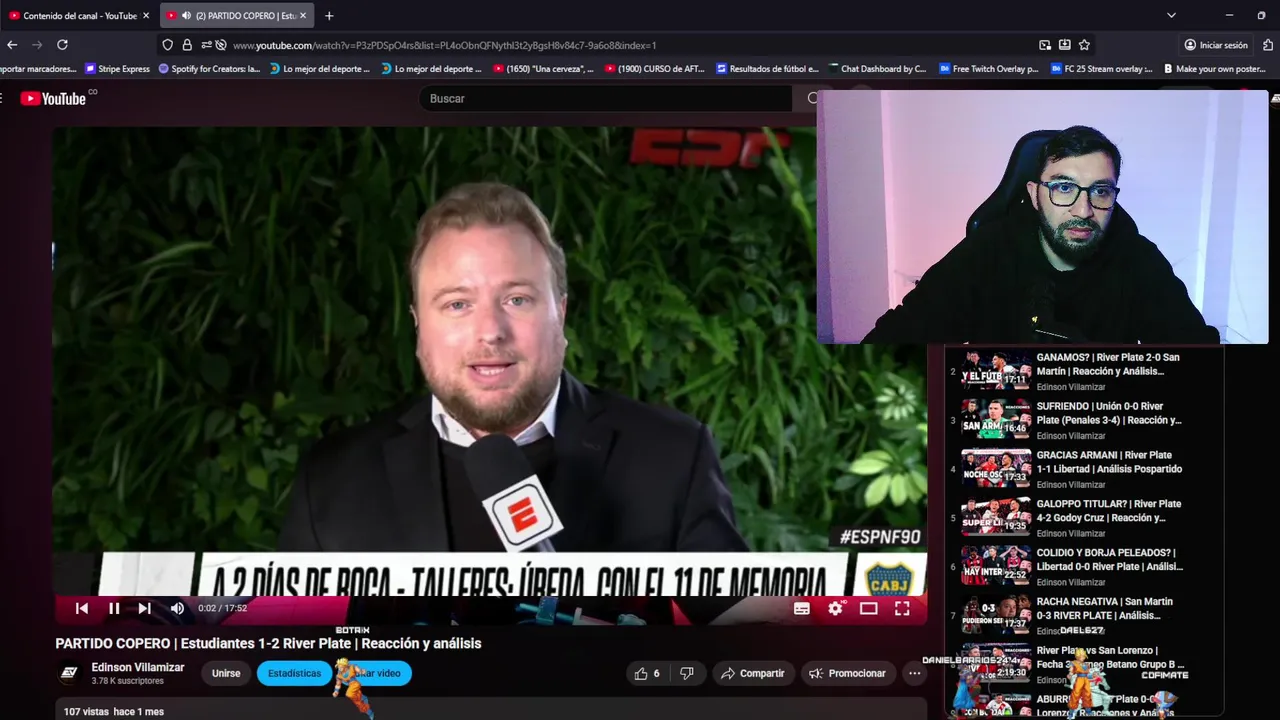Focus the Buscar search field
Screen dimensions: 1280x720
click(x=605, y=98)
